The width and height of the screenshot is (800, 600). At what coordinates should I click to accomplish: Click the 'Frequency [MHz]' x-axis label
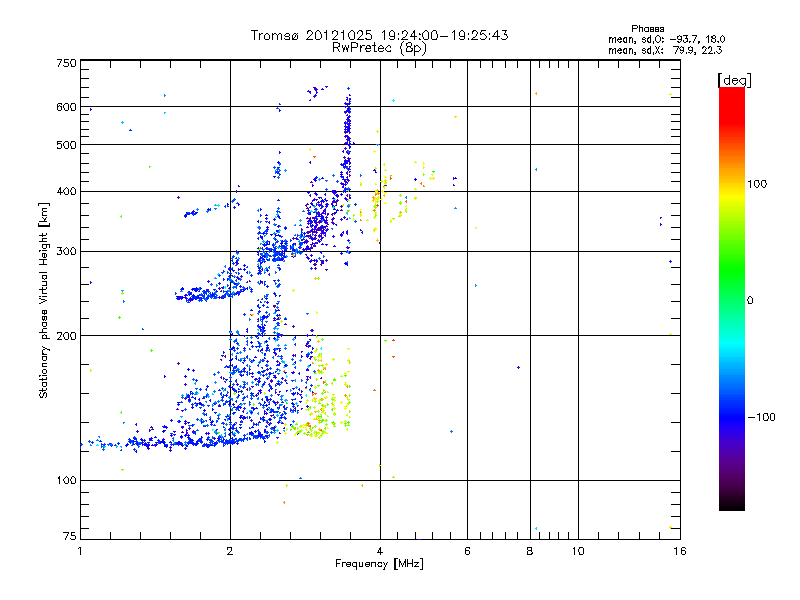click(x=379, y=564)
